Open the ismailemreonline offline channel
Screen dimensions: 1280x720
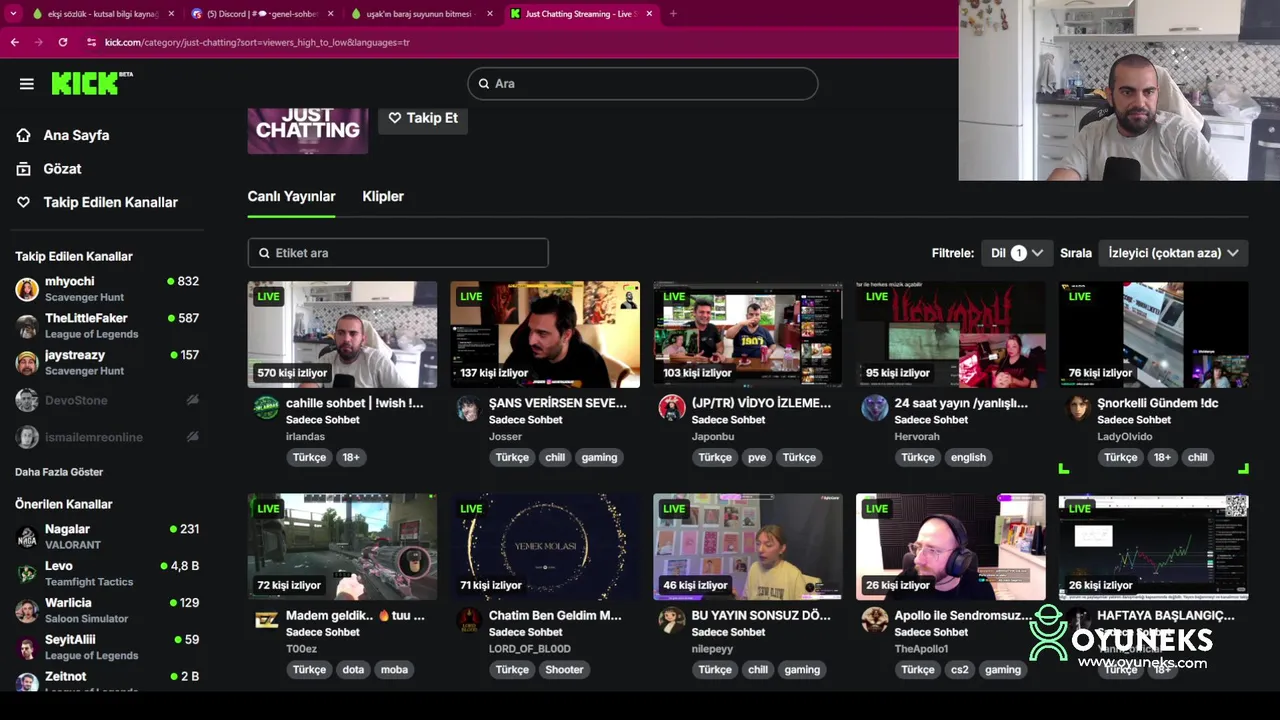coord(107,437)
